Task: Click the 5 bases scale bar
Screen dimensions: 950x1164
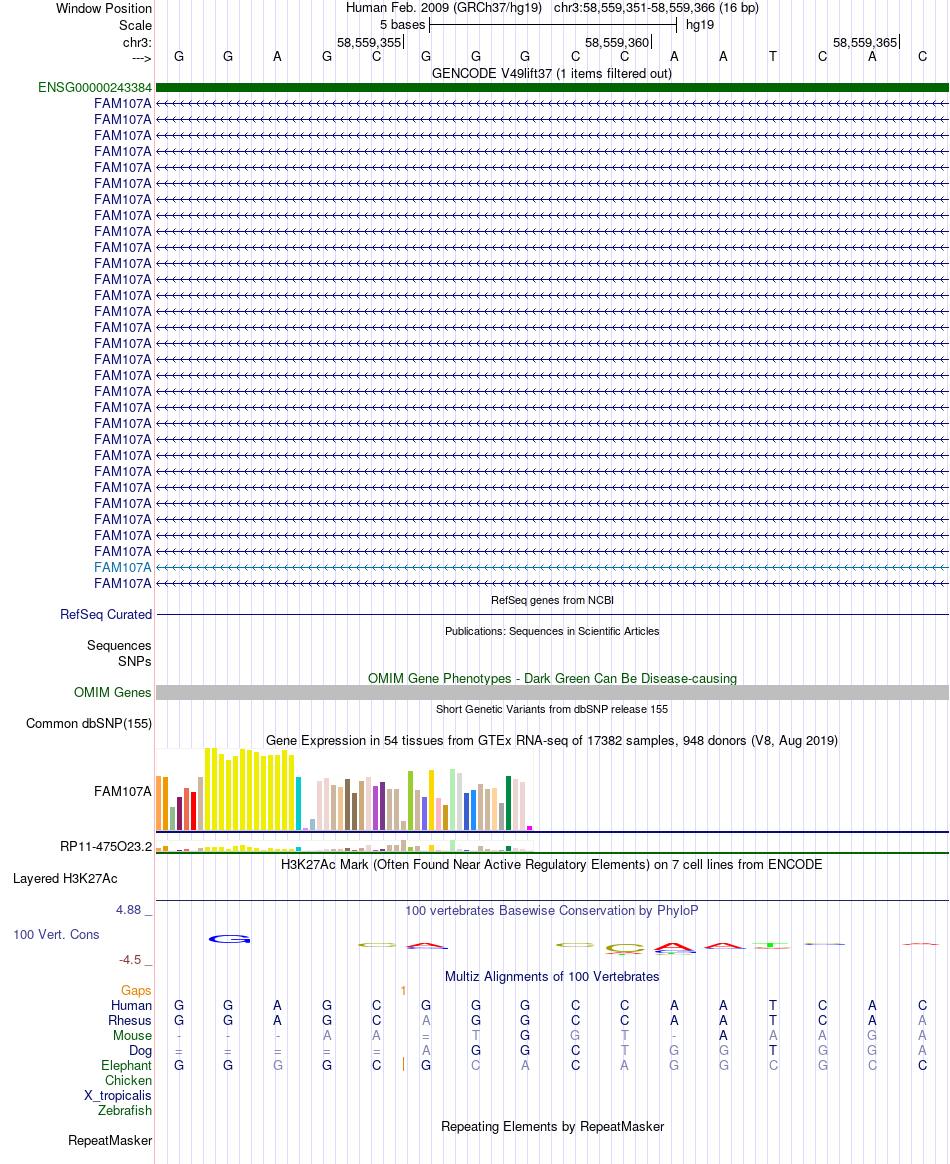Action: [553, 24]
